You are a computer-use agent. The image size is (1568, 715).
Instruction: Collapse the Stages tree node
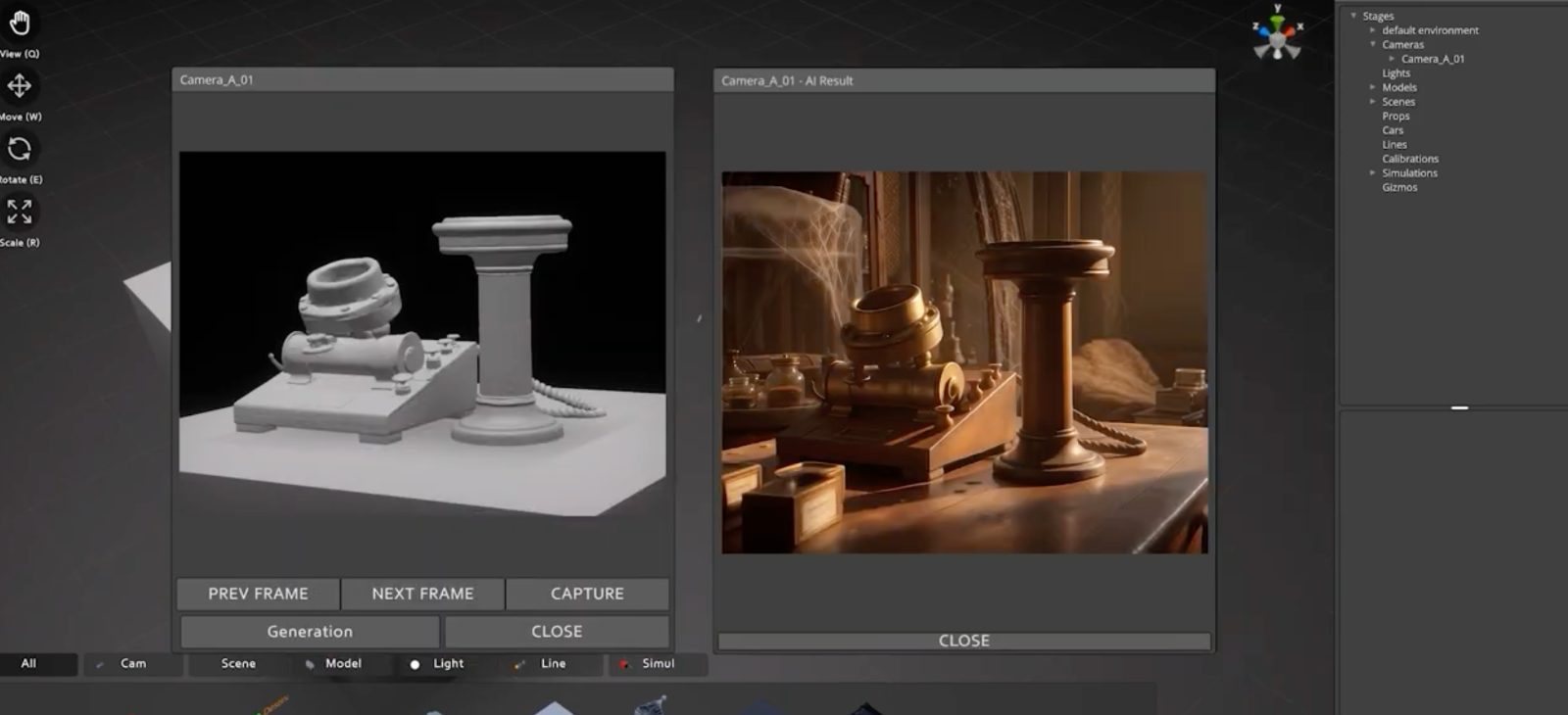[1353, 16]
